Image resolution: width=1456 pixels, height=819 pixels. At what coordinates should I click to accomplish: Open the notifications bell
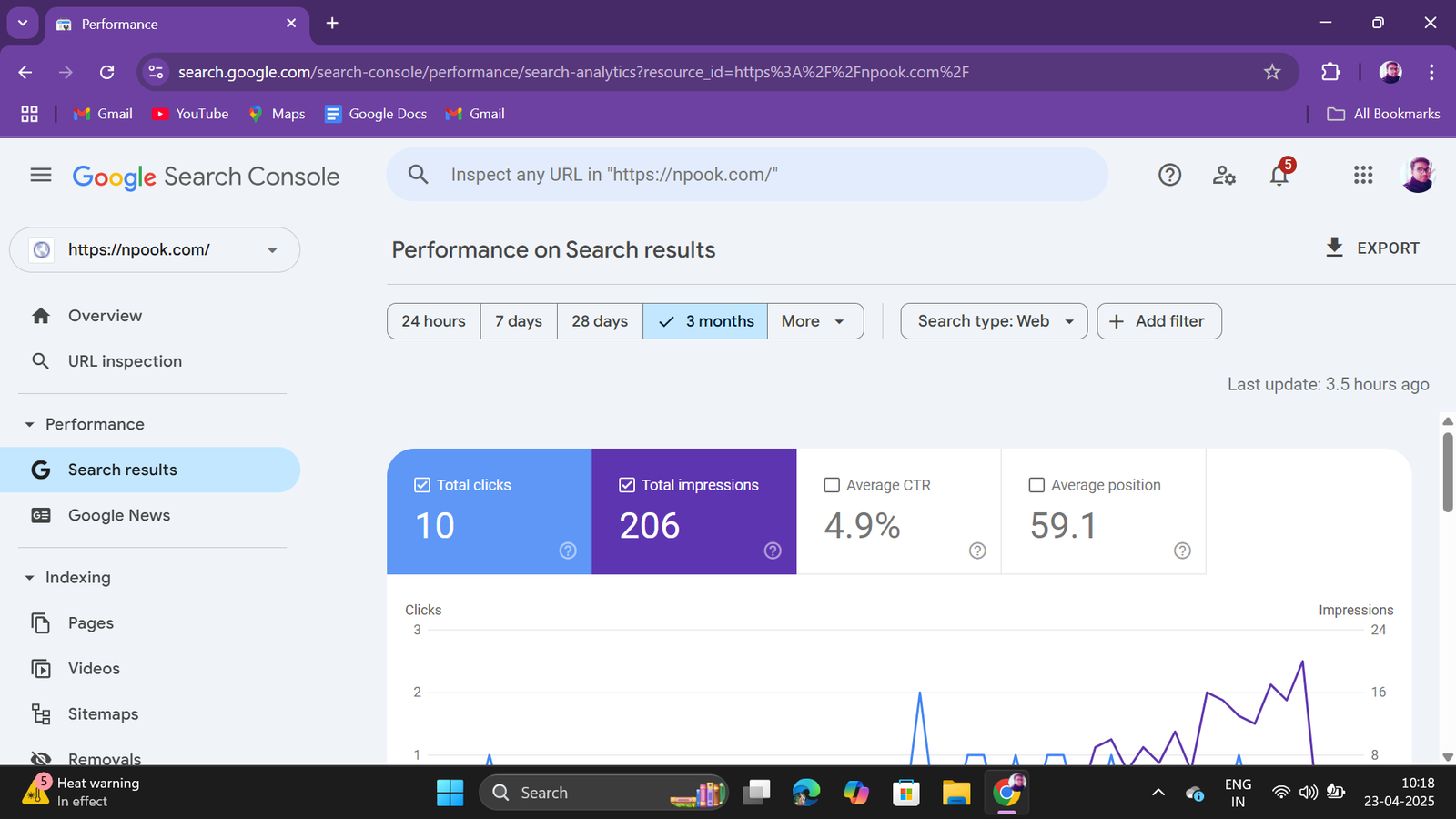pyautogui.click(x=1279, y=175)
